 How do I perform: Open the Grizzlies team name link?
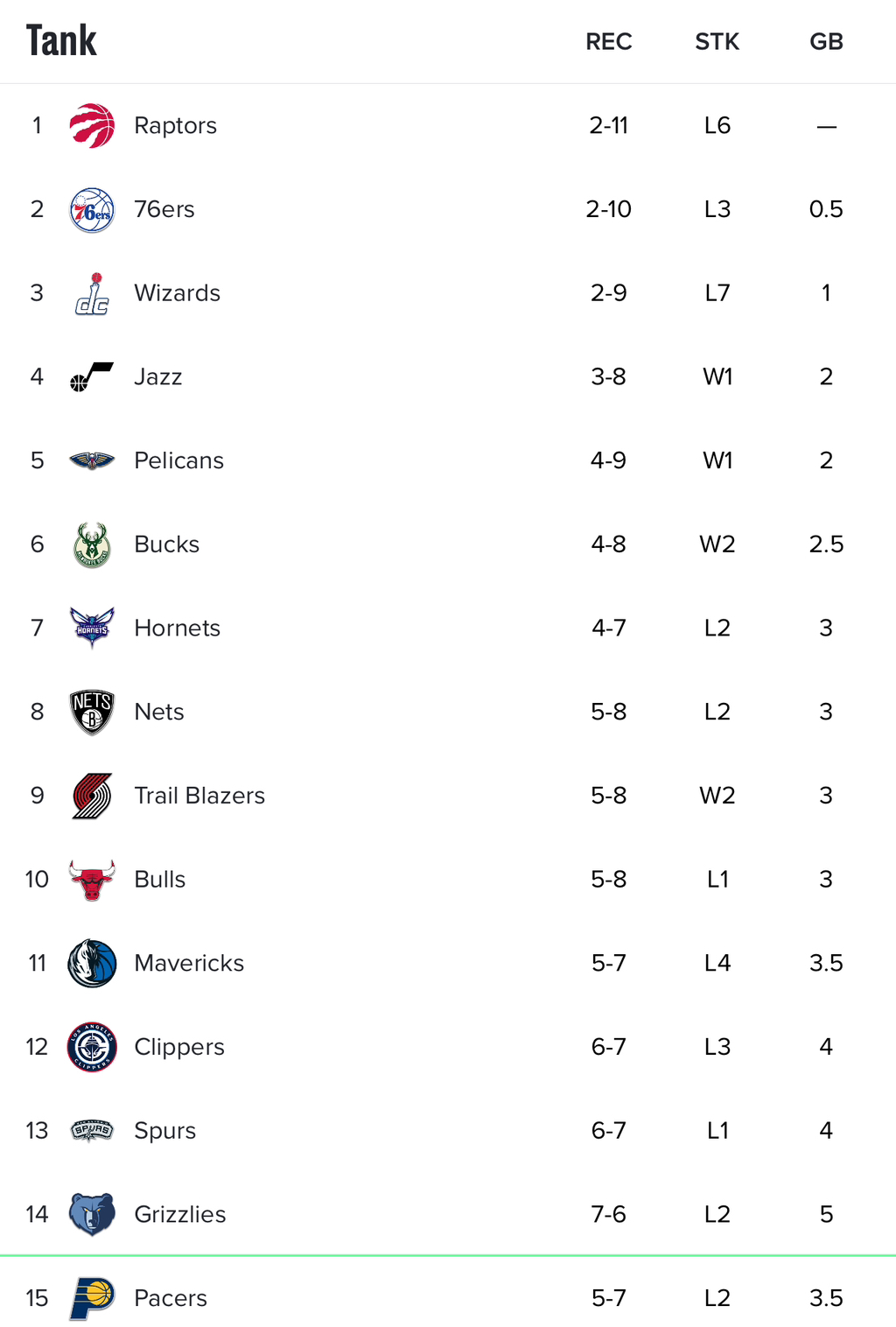click(x=180, y=1214)
